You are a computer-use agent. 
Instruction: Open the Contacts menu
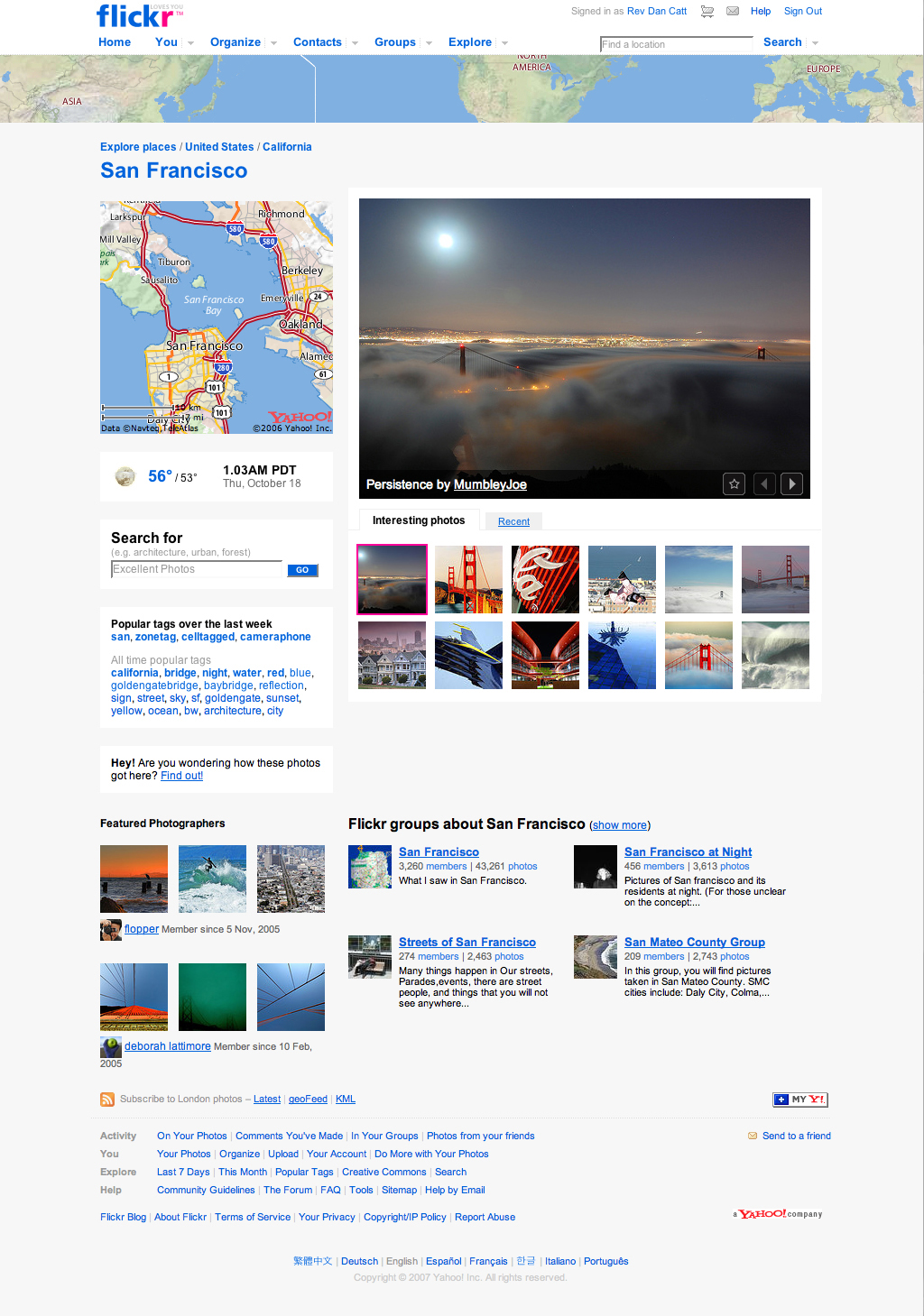(x=318, y=42)
